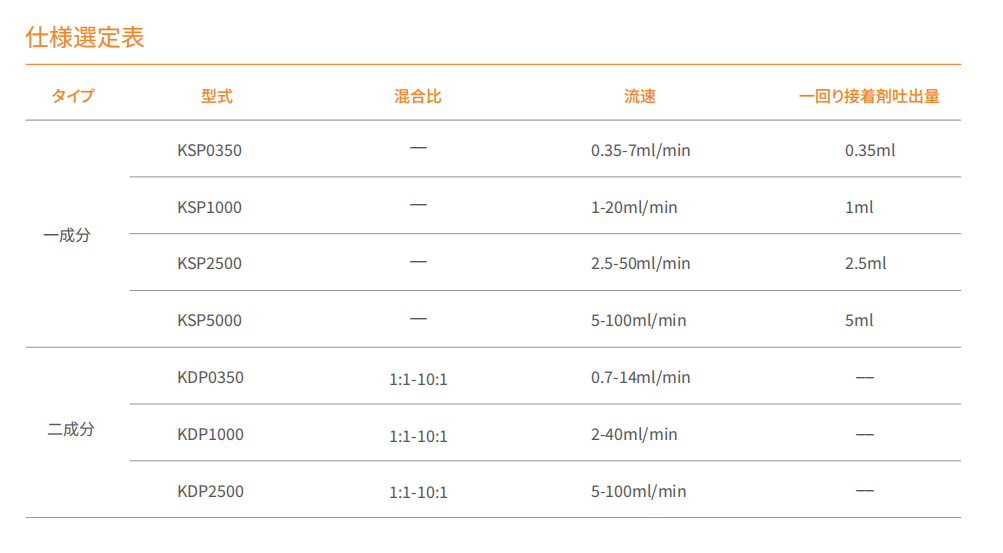Select the タイプ column header
This screenshot has height=553, width=1003.
[x=73, y=97]
